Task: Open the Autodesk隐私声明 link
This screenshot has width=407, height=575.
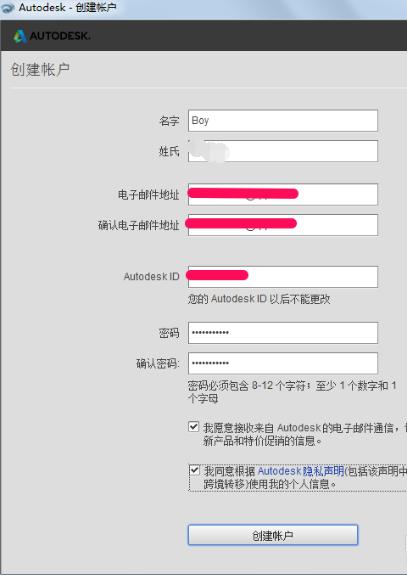Action: point(301,471)
